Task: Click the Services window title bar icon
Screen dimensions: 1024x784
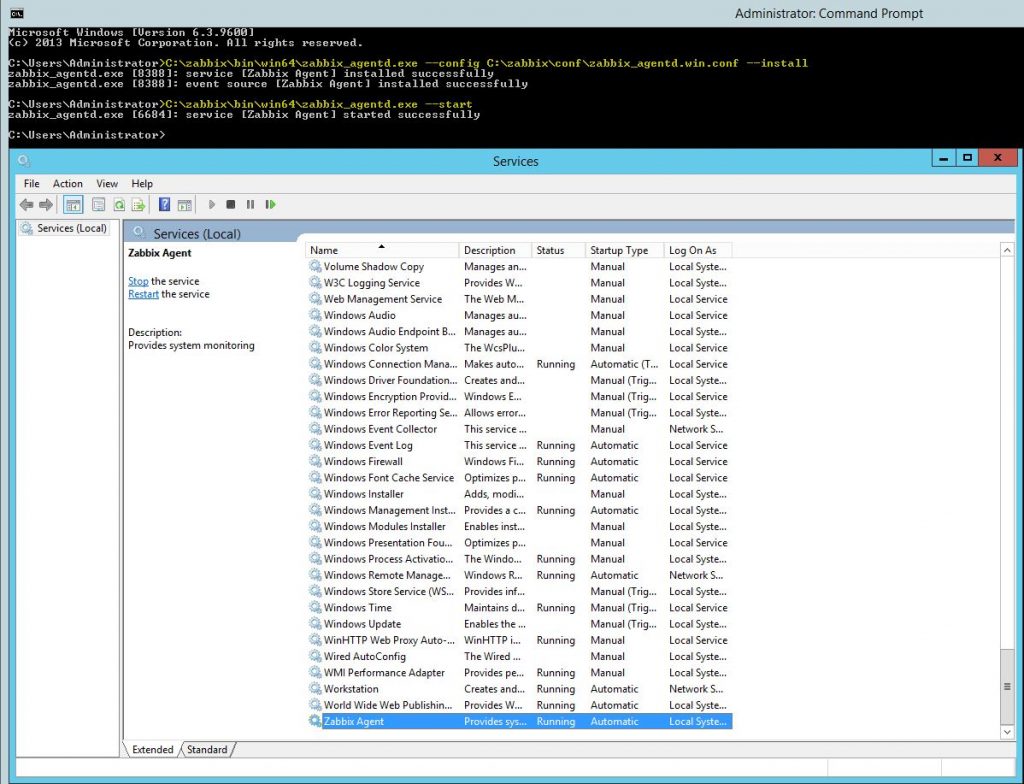Action: [24, 161]
